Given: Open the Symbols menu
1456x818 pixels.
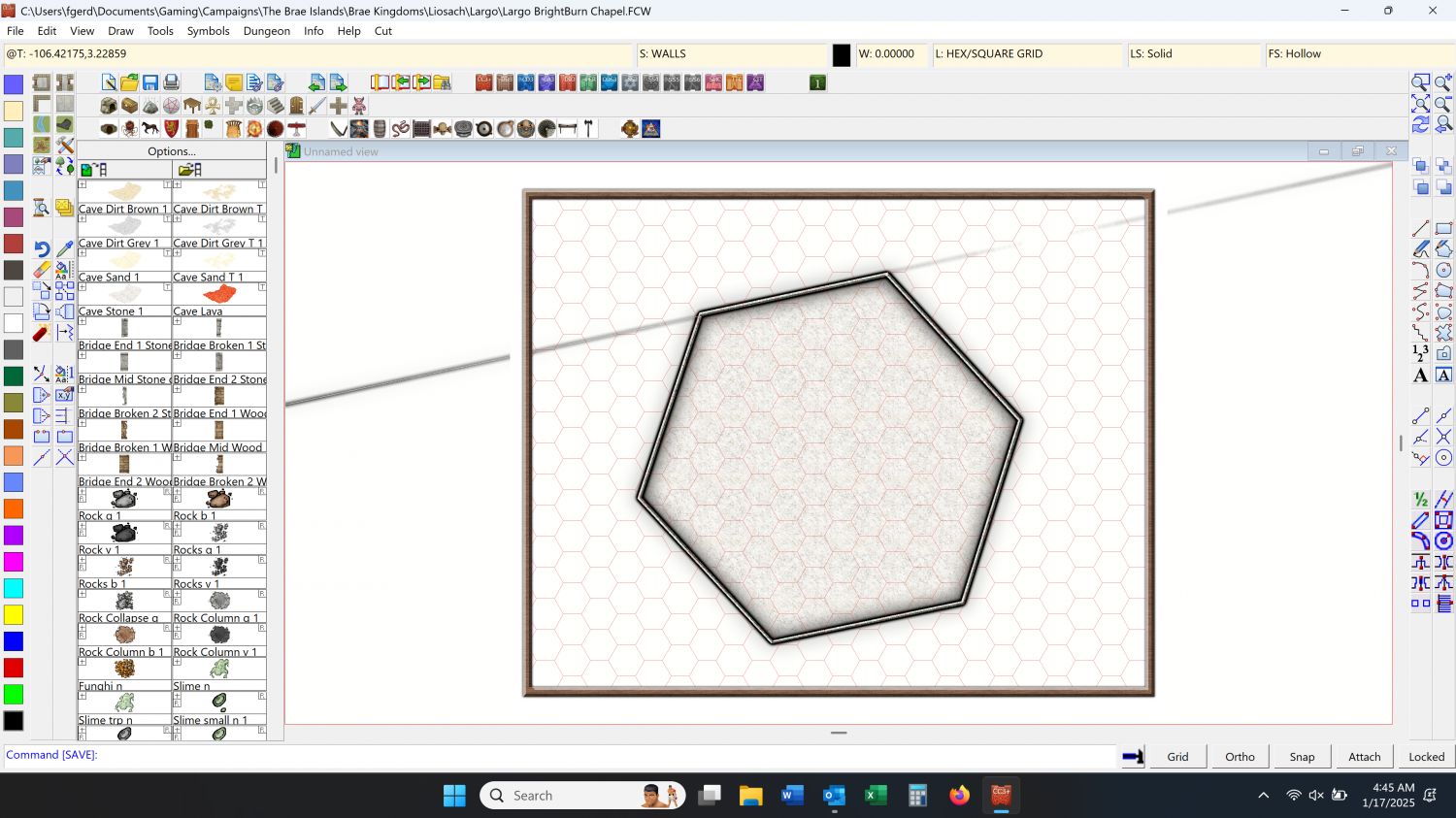Looking at the screenshot, I should tap(208, 31).
